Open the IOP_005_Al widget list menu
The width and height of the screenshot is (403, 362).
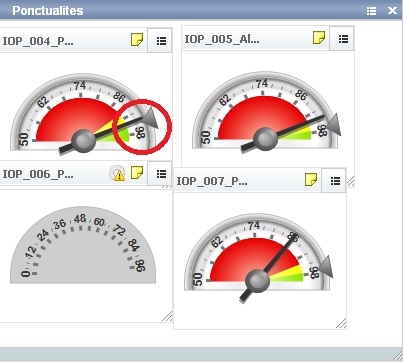343,39
